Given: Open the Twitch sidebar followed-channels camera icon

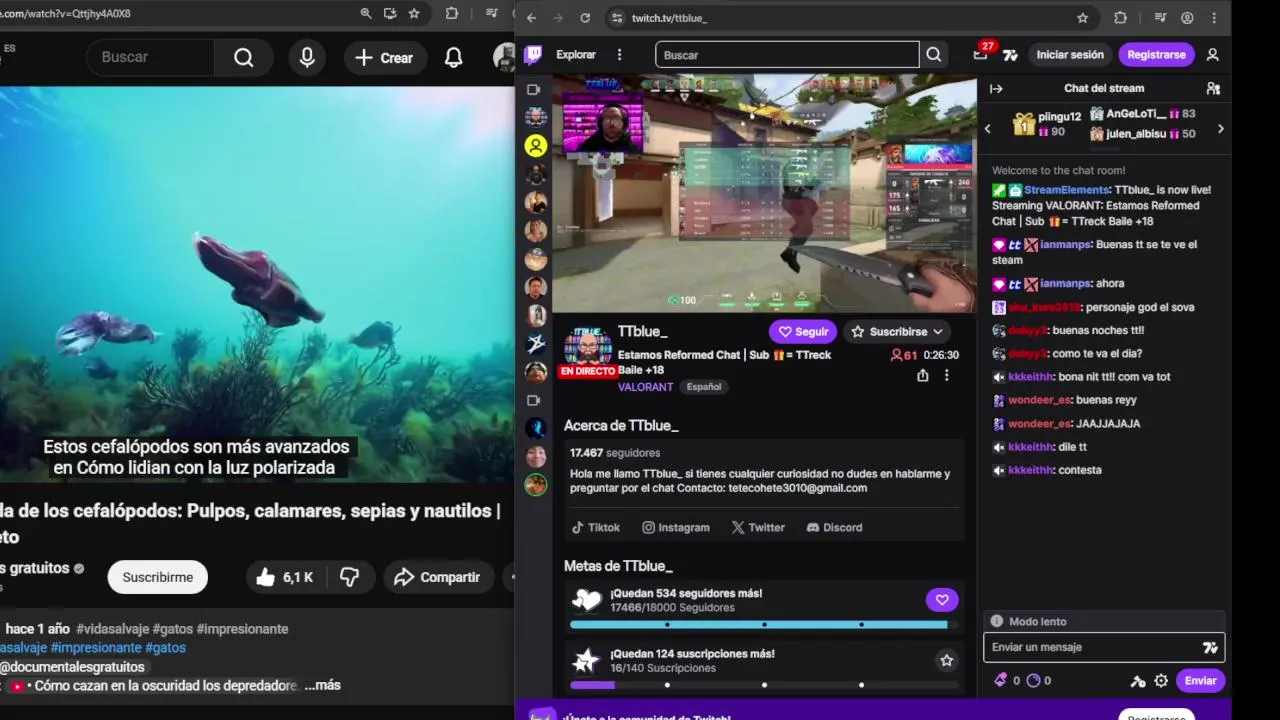Looking at the screenshot, I should point(534,89).
